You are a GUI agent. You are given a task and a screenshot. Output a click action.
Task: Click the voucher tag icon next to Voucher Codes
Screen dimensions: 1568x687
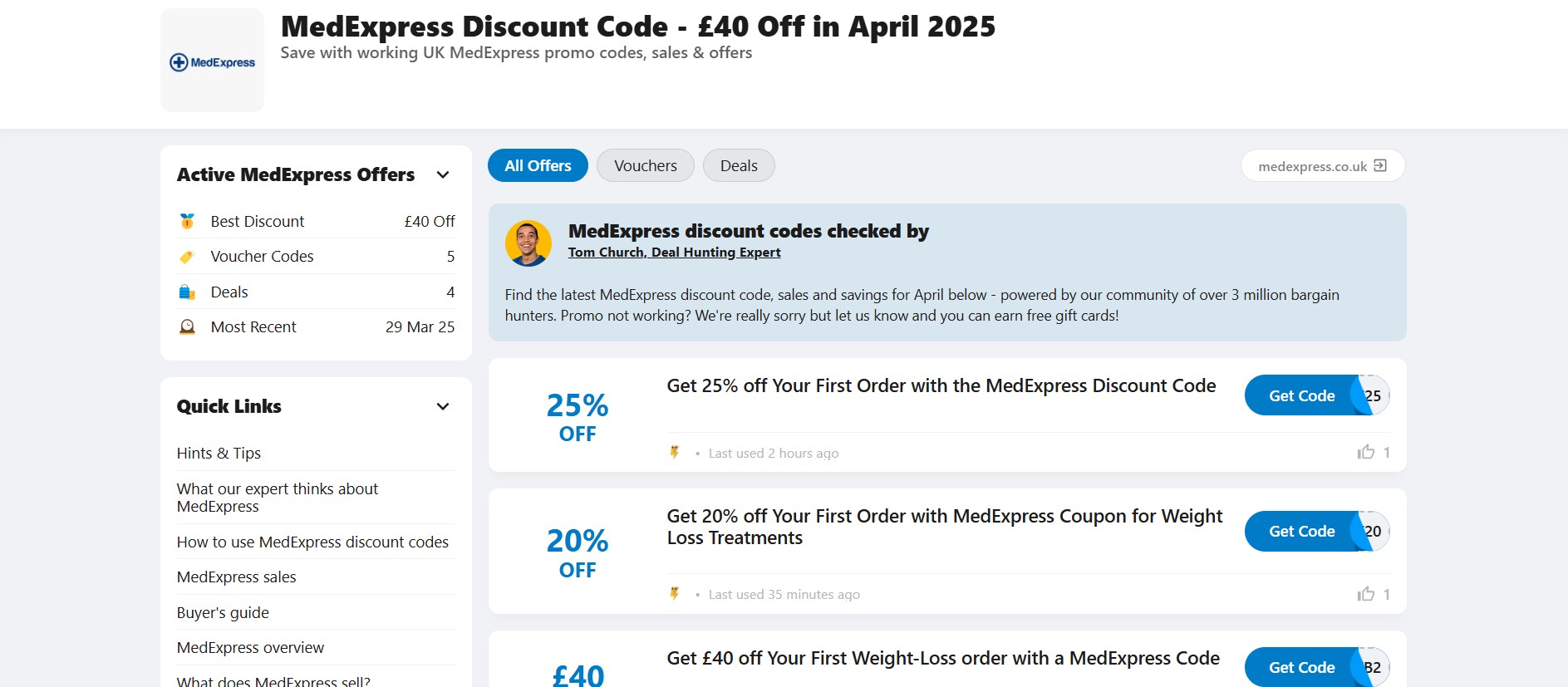tap(187, 257)
